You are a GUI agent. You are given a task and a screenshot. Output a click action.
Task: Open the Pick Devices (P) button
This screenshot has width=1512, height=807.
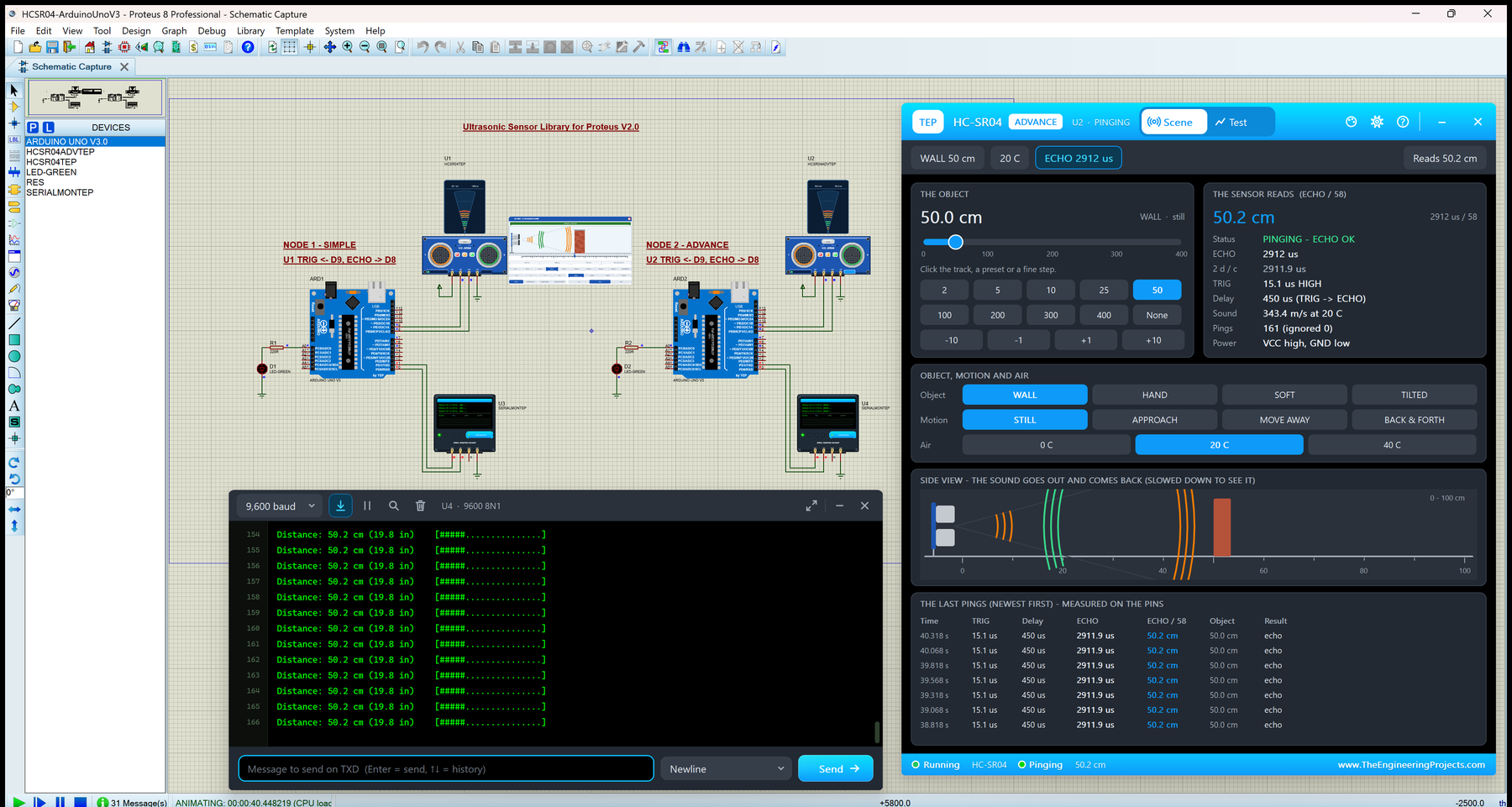tap(34, 128)
